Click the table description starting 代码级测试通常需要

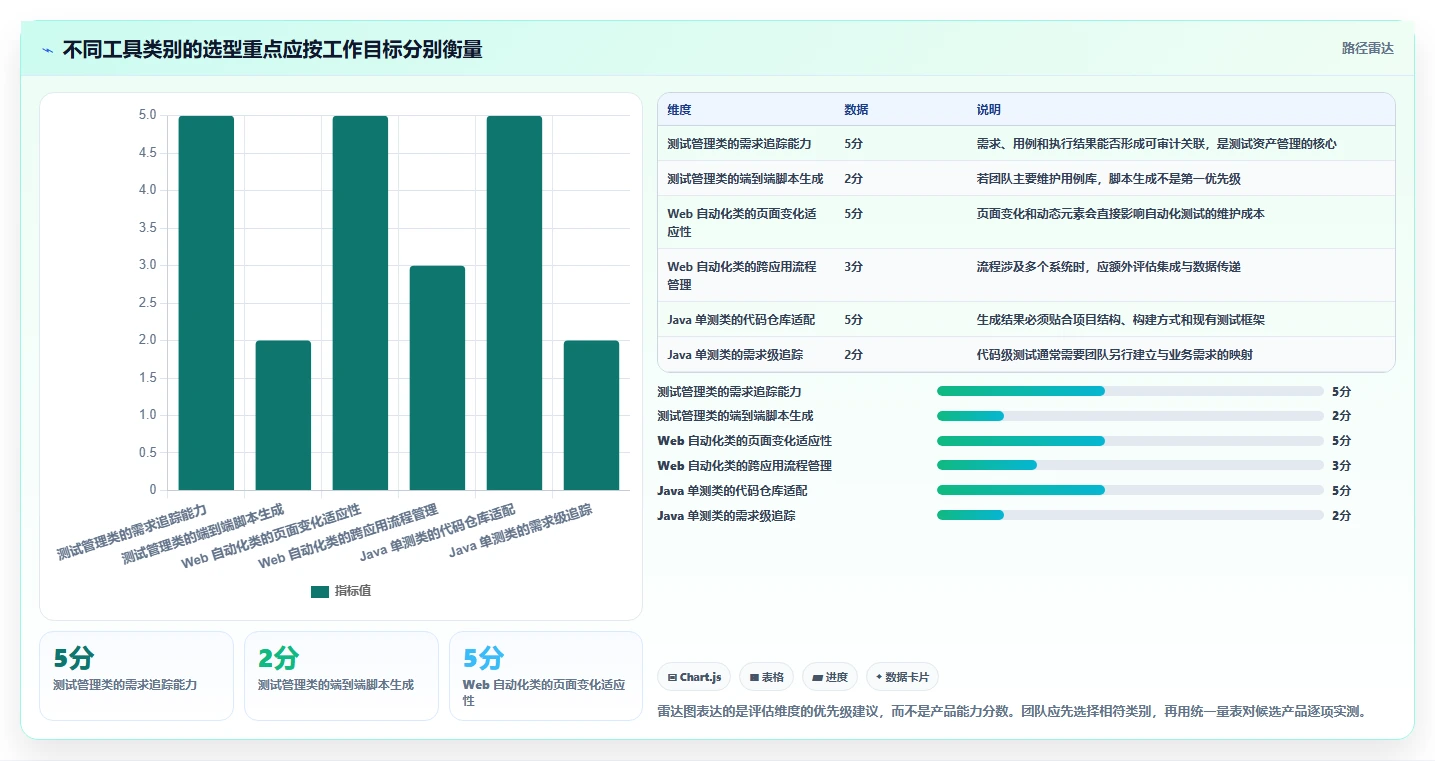click(1114, 355)
